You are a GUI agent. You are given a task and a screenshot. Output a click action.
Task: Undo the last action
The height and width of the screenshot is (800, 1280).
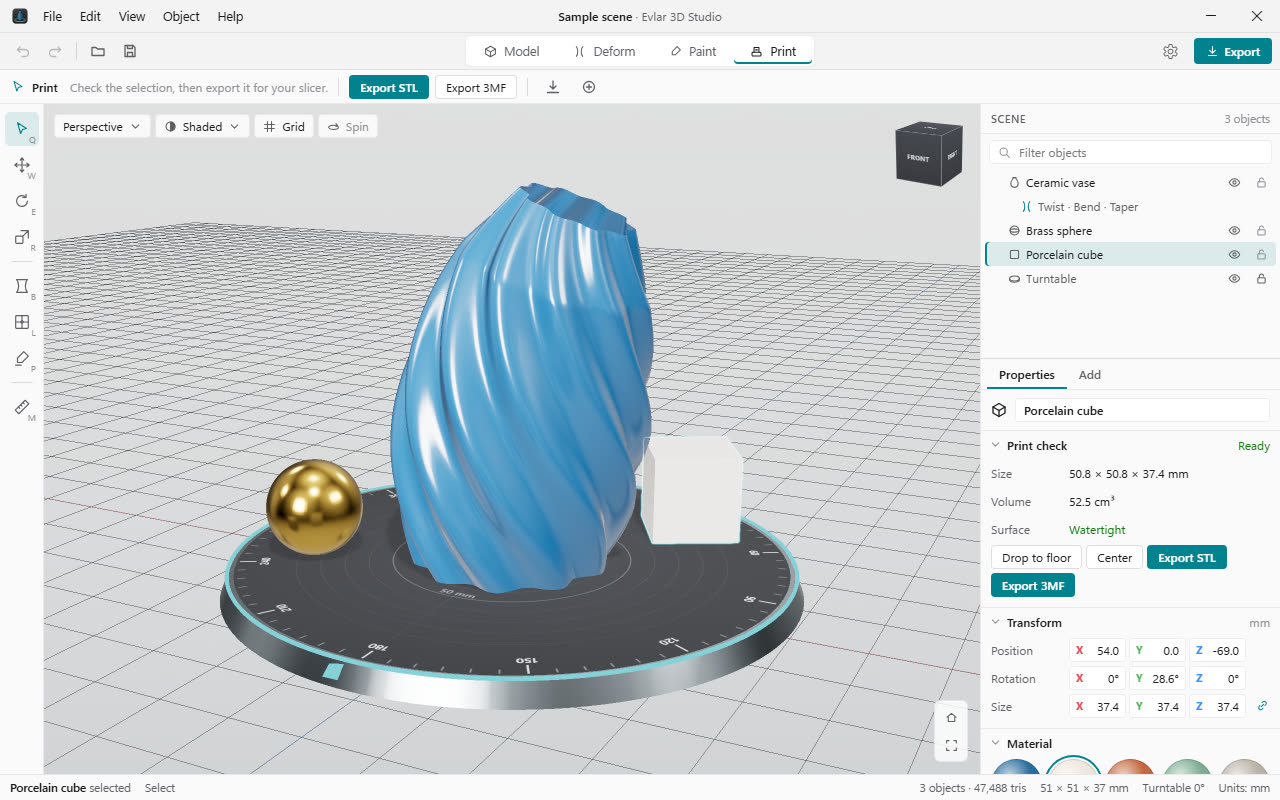23,51
